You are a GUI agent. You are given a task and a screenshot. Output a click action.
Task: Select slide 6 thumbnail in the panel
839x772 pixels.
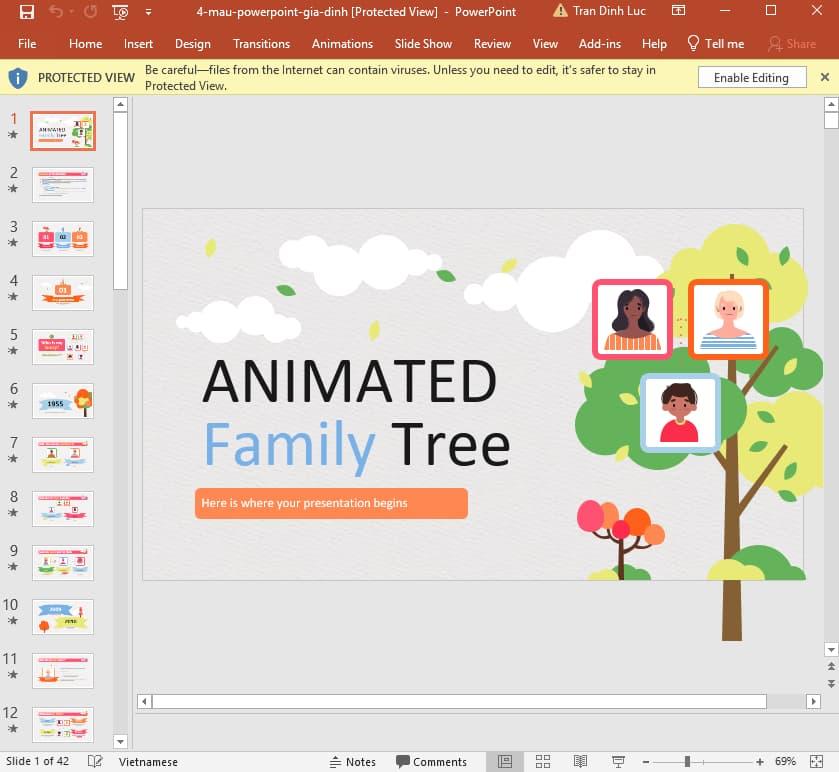coord(63,400)
